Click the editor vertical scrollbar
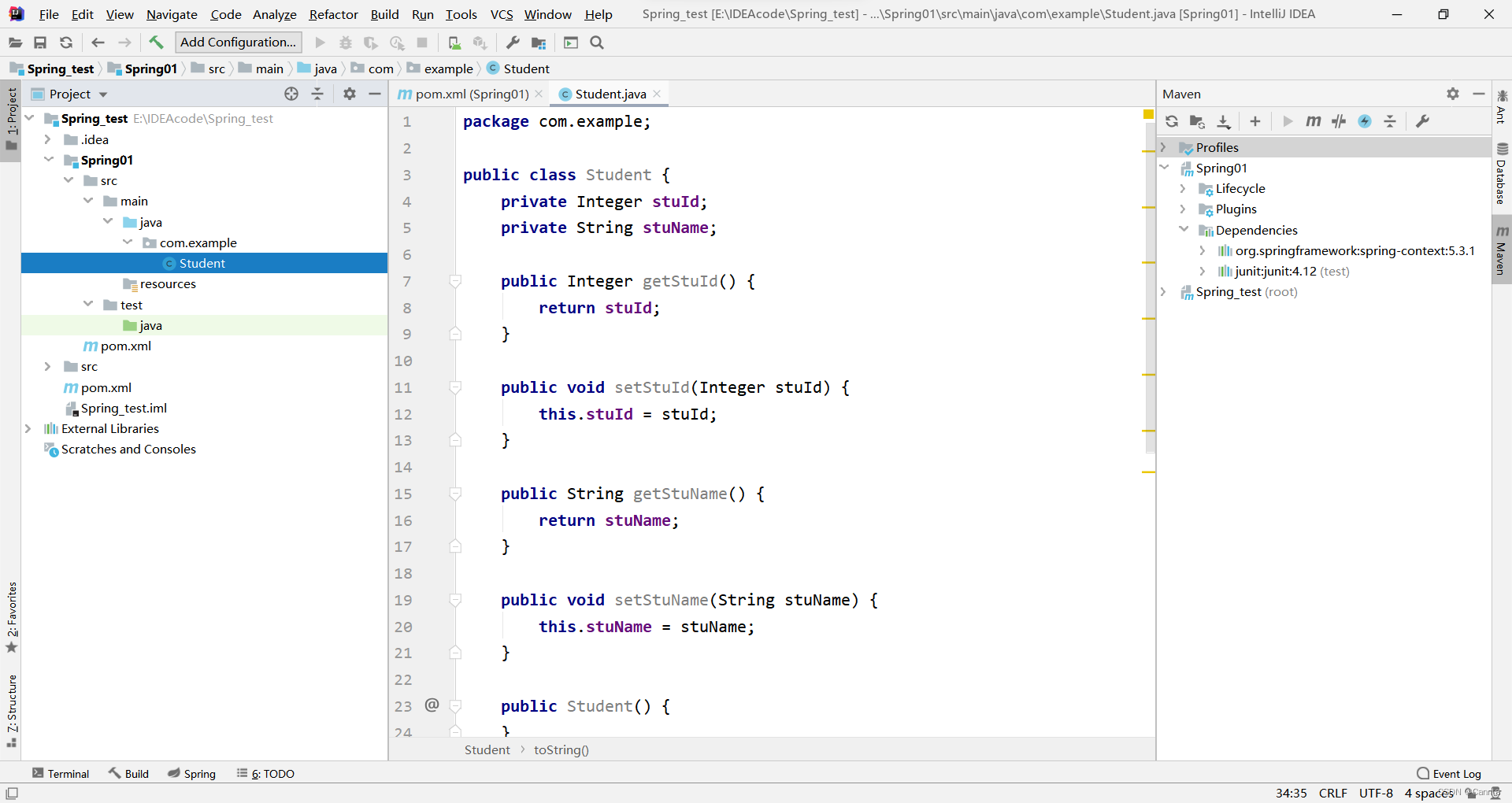Viewport: 1512px width, 803px height. 1150,287
